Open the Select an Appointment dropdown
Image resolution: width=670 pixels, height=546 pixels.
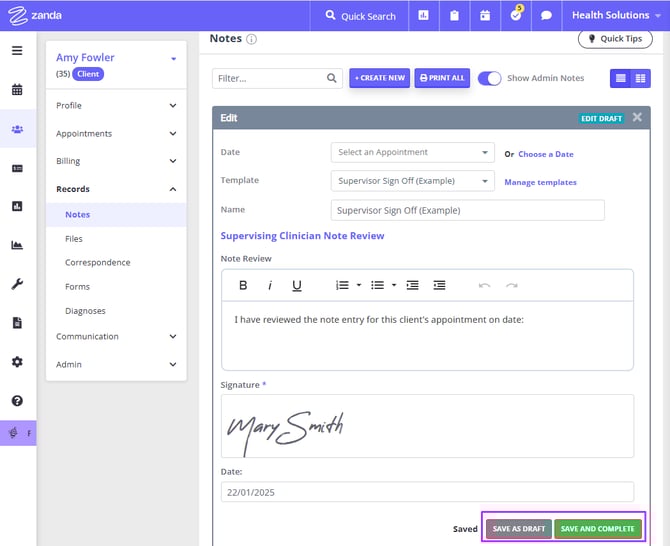tap(412, 153)
